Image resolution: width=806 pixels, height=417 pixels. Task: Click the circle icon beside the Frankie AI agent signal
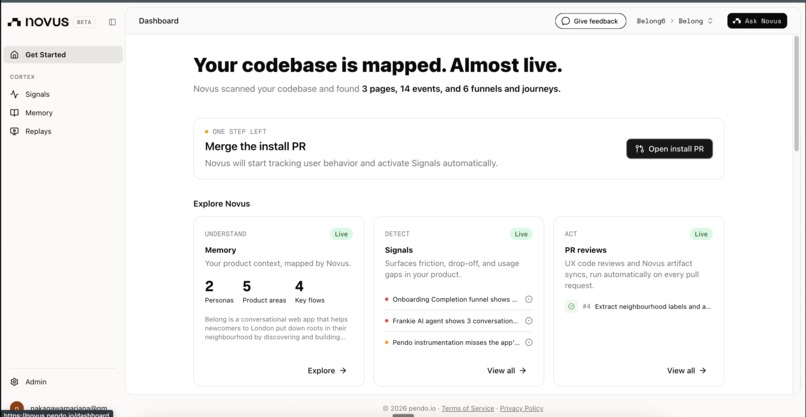528,321
